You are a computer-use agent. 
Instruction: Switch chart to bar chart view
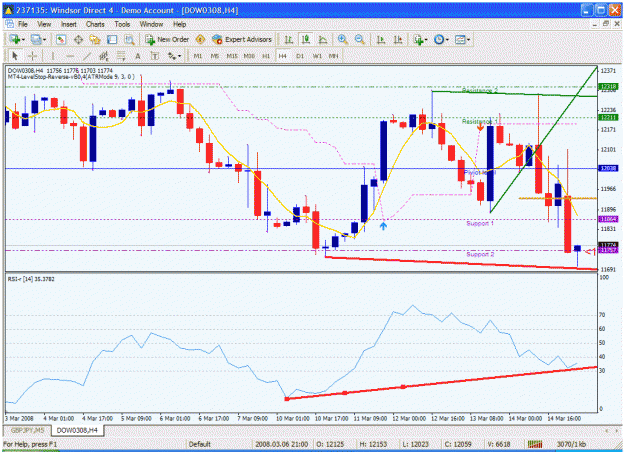289,39
